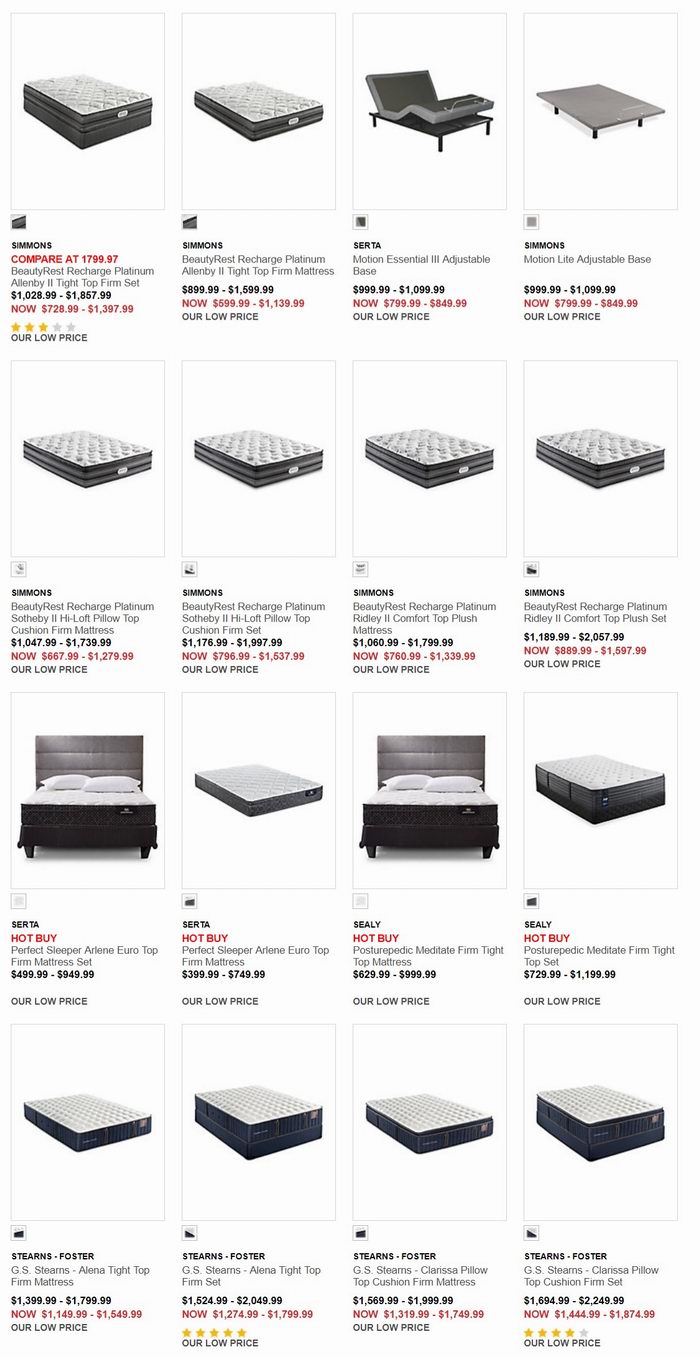Select swatch under Sotheby II Cushion Firm Mattress
This screenshot has height=1359, width=700.
(x=19, y=569)
